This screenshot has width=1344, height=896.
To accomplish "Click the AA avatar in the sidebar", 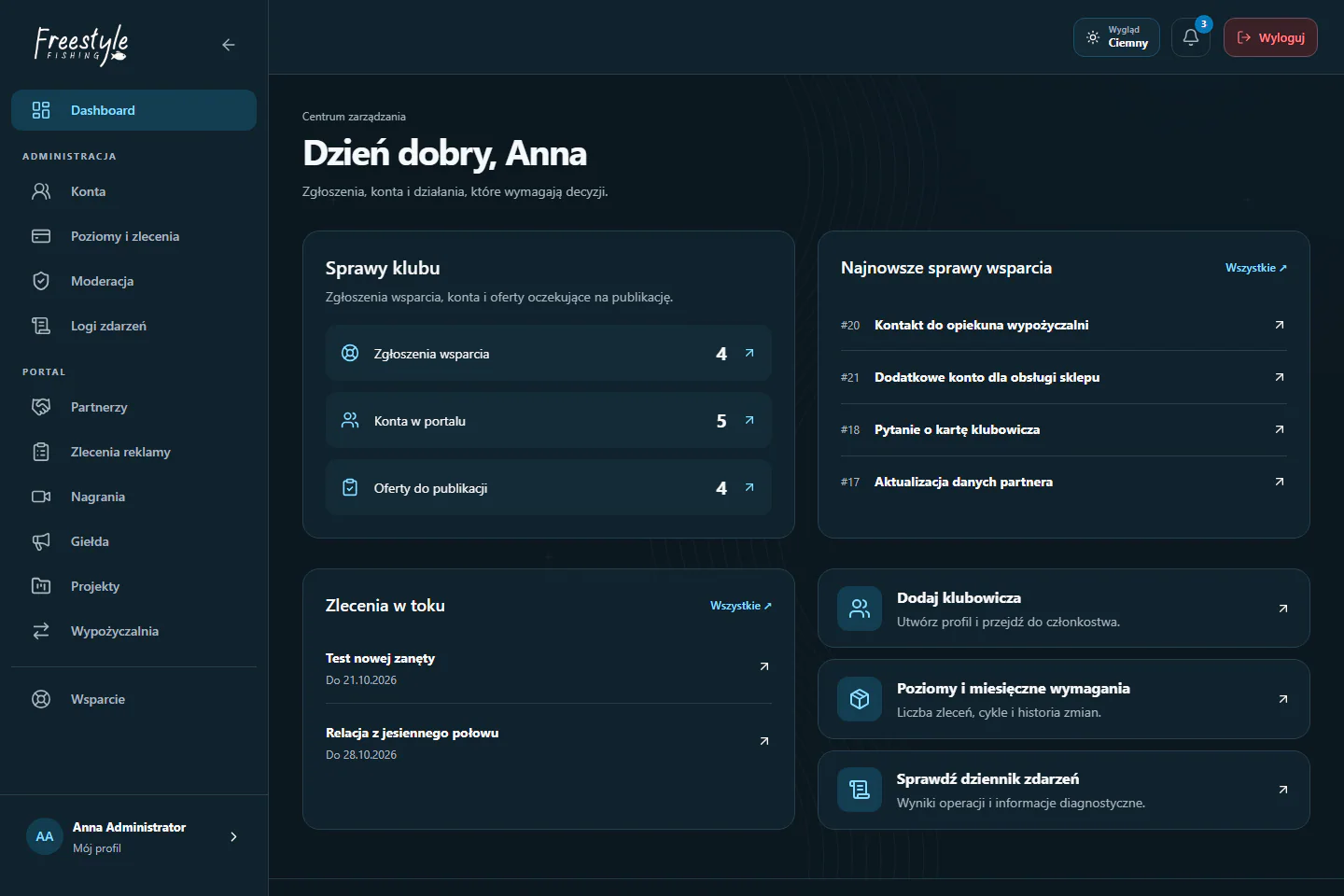I will click(45, 836).
